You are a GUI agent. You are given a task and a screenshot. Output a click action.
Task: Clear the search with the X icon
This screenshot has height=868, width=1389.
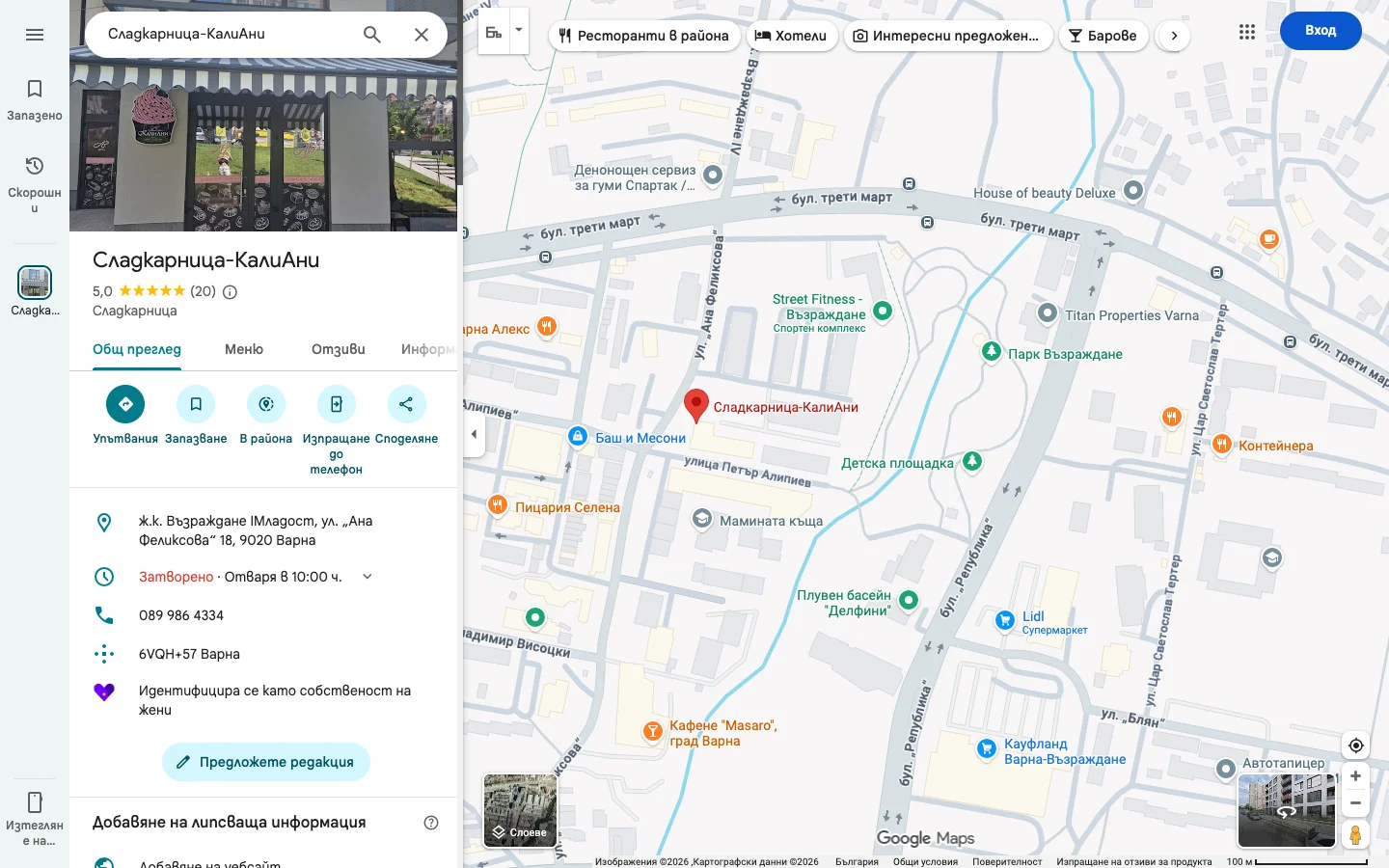point(422,34)
